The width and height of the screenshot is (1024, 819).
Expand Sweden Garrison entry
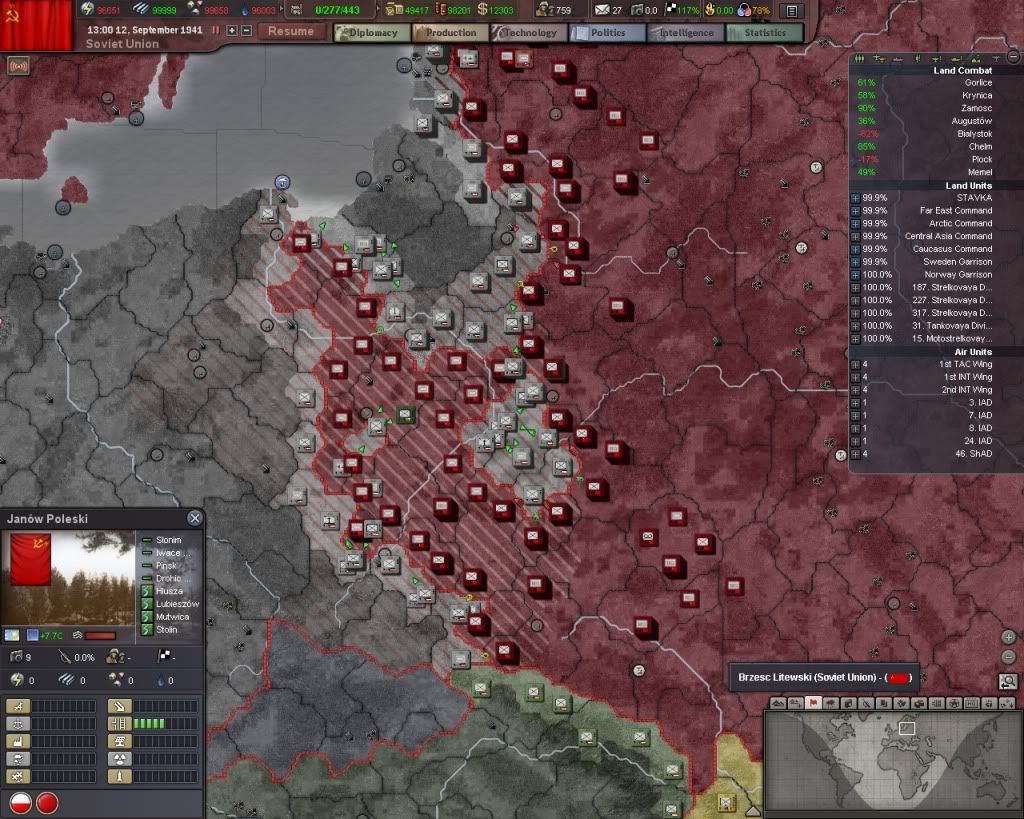[855, 262]
